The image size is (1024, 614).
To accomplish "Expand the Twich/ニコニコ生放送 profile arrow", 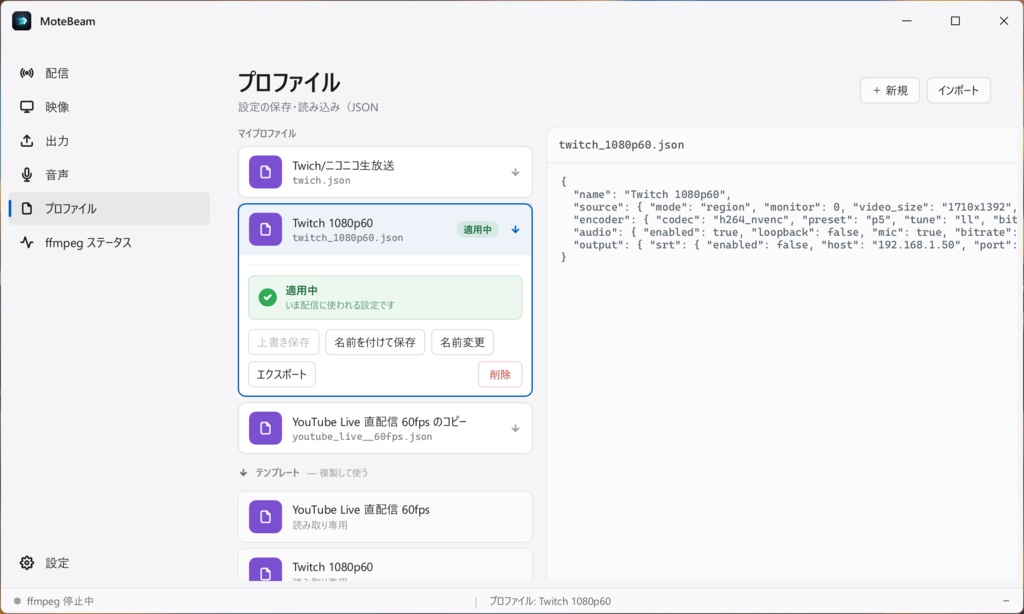I will tap(515, 172).
